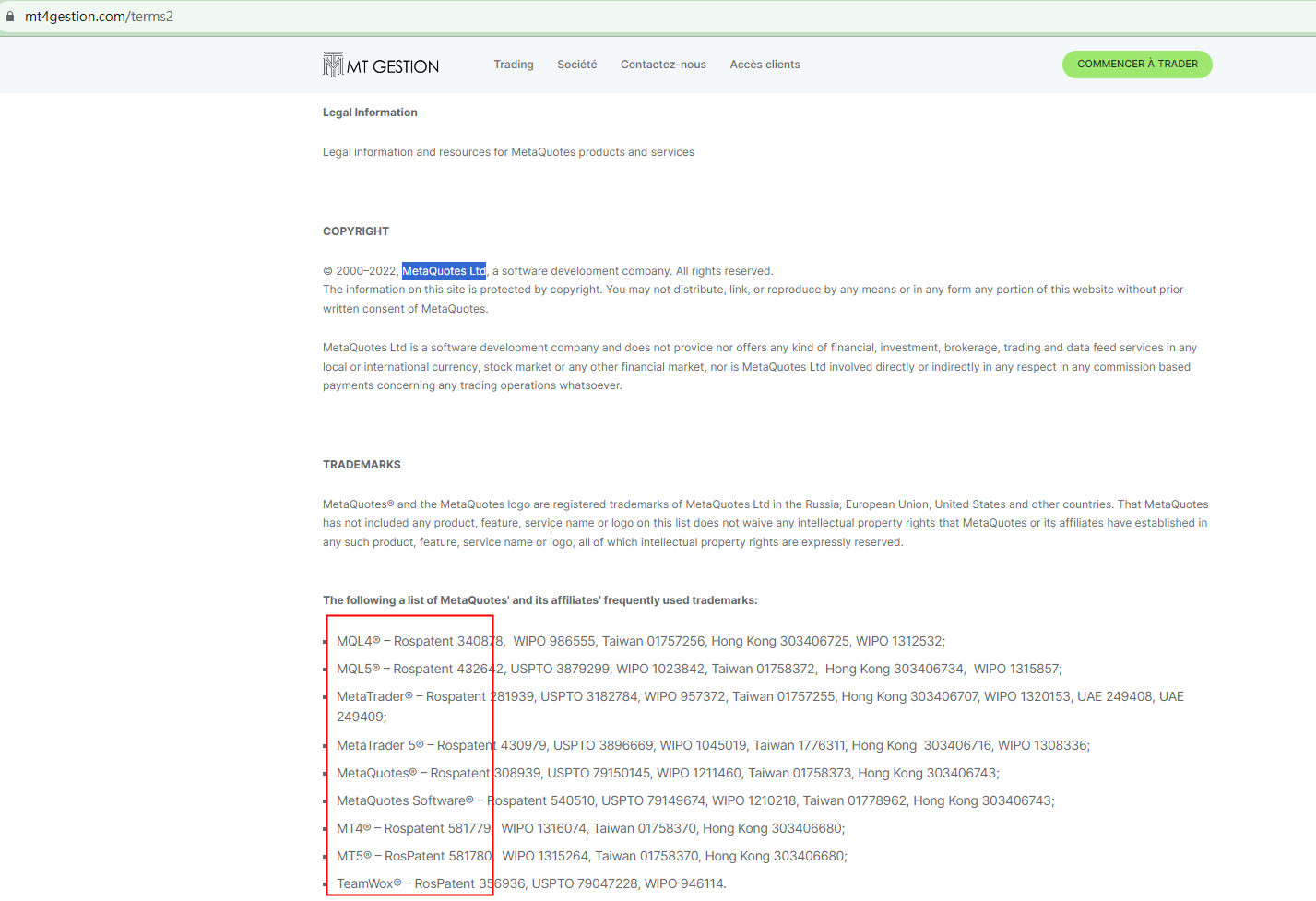Image resolution: width=1316 pixels, height=901 pixels.
Task: Click the MT4 trademark list entry
Action: 590,828
